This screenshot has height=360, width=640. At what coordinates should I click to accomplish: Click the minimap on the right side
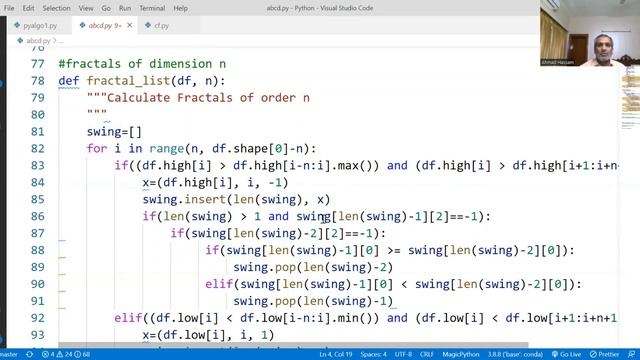coord(631,98)
